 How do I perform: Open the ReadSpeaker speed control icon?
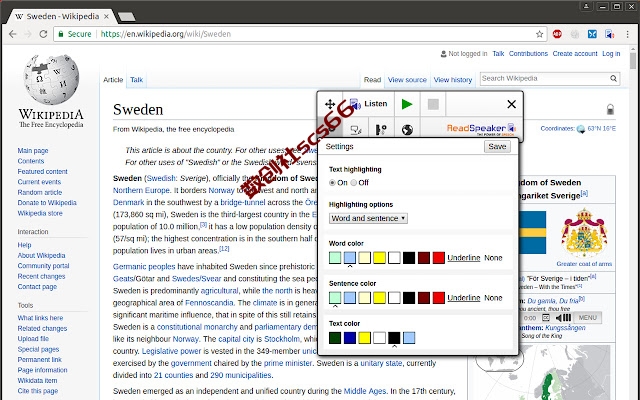tap(381, 130)
